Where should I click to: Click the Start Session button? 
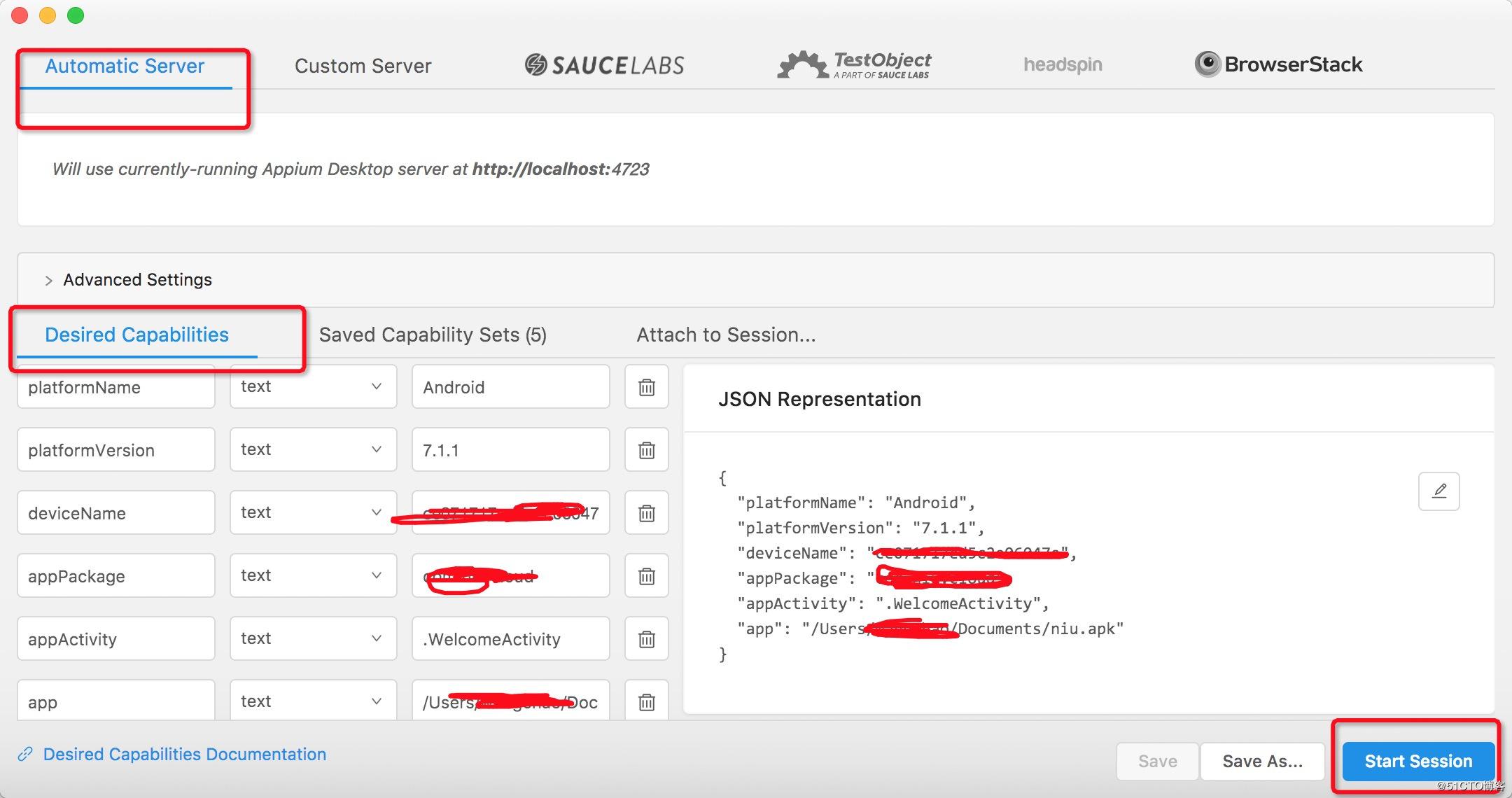pyautogui.click(x=1418, y=761)
